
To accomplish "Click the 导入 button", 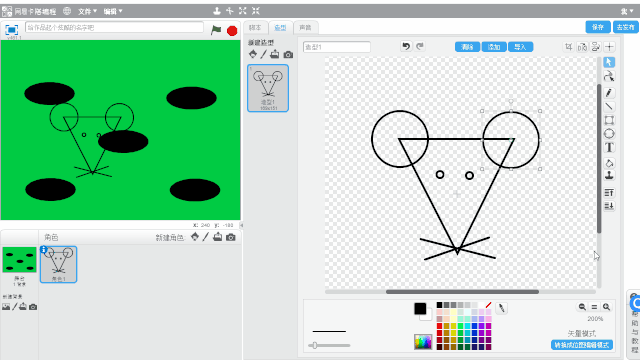I will point(520,47).
